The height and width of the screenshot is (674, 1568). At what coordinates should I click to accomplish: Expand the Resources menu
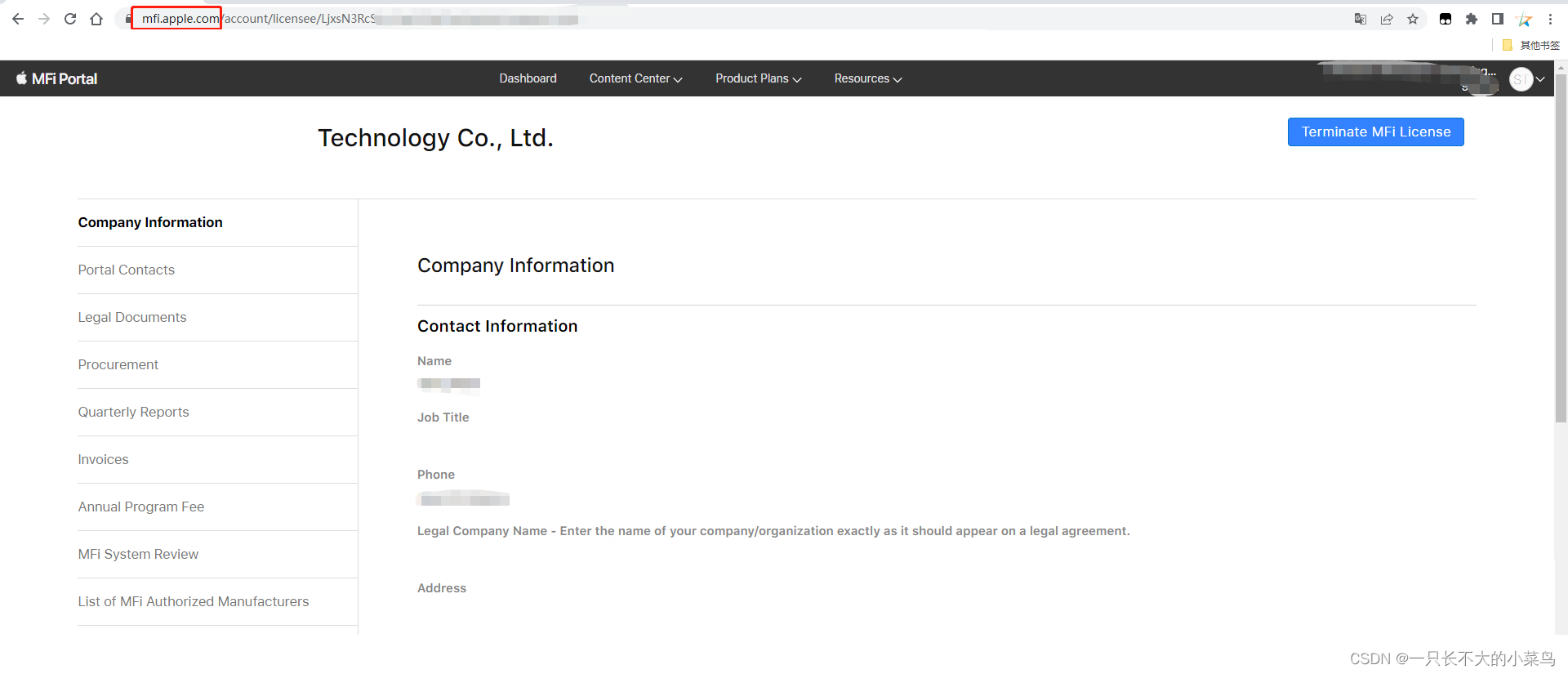click(x=867, y=78)
